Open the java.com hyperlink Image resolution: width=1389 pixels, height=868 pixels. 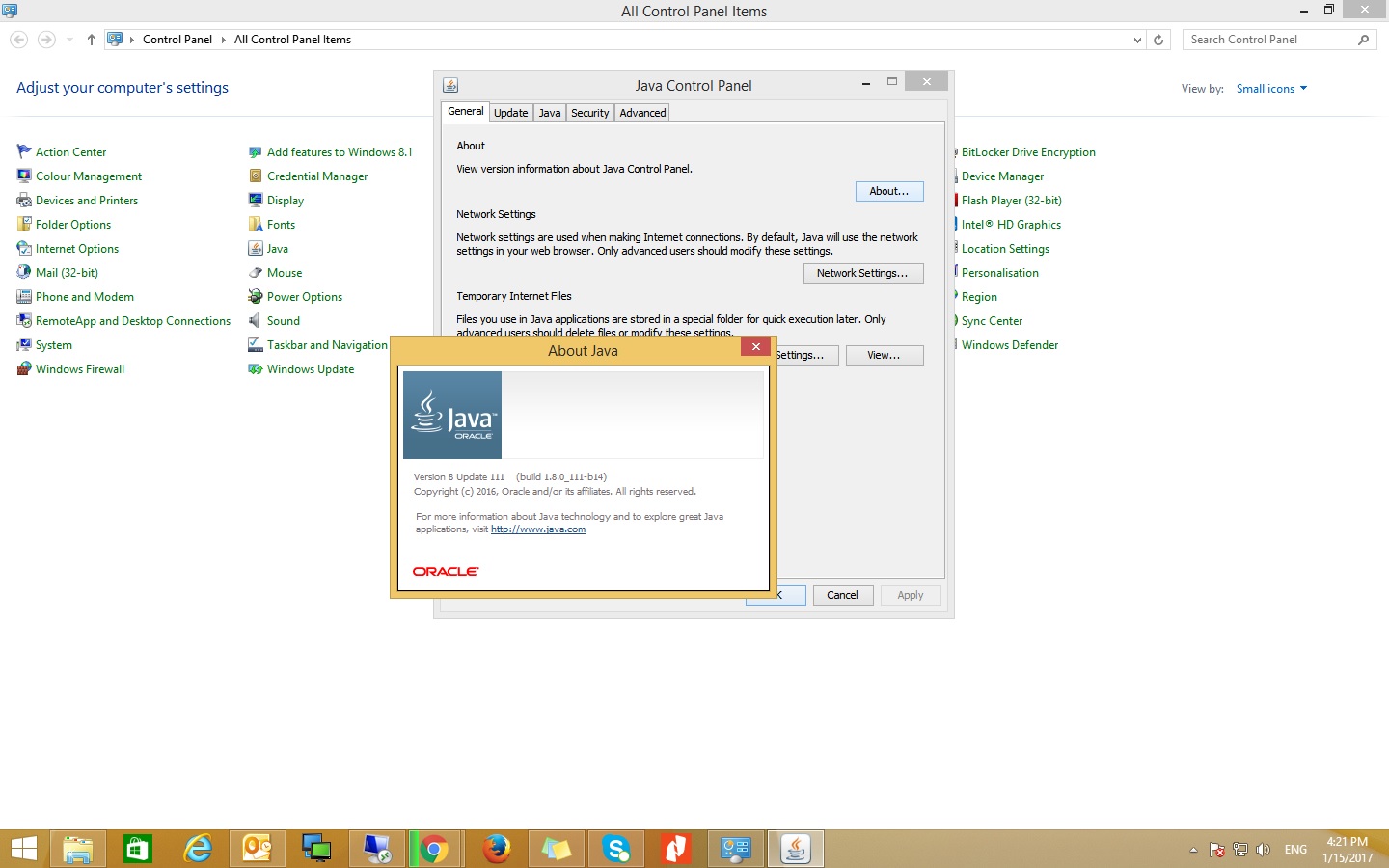(538, 529)
